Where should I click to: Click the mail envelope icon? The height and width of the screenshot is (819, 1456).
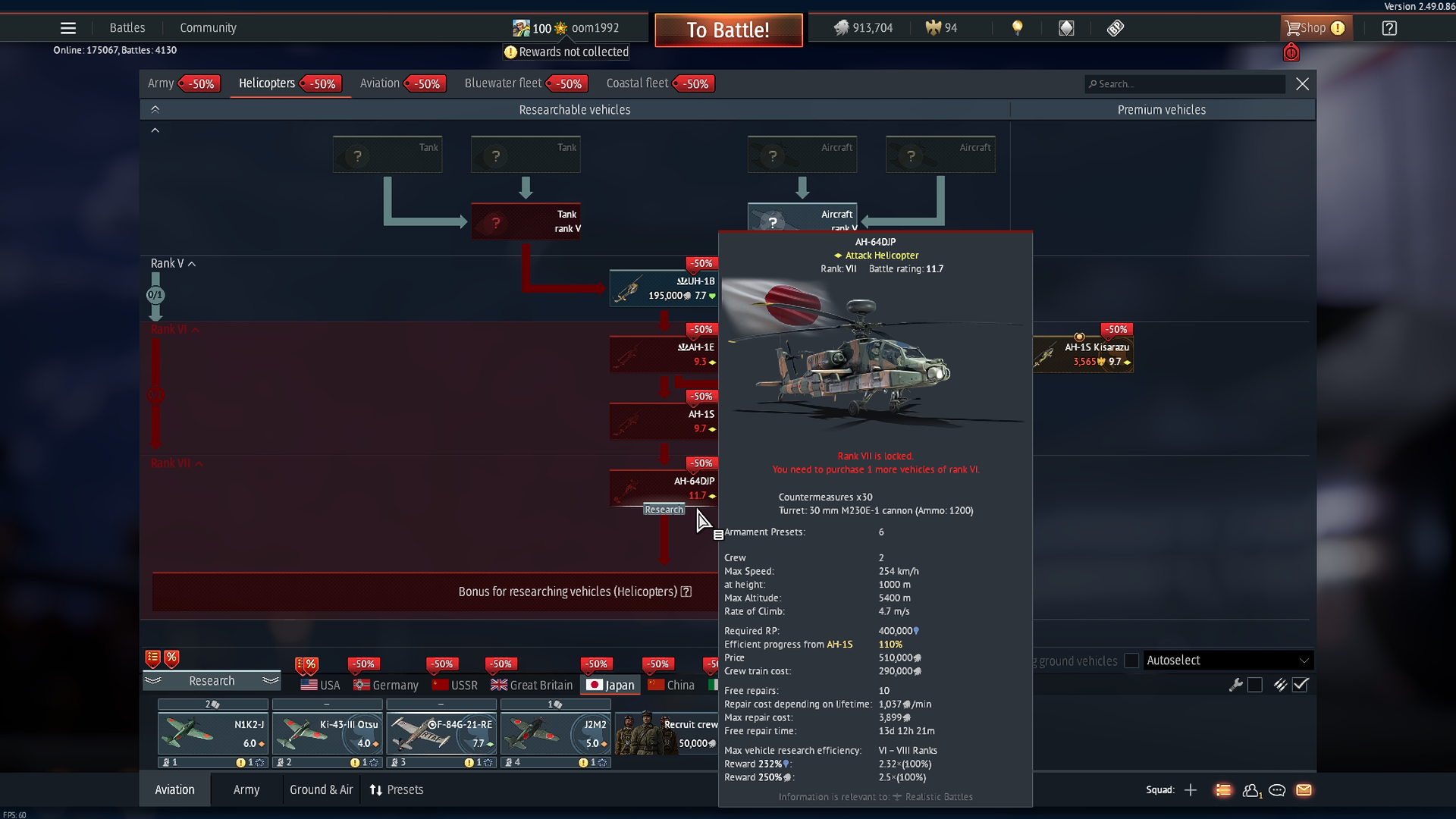[1304, 790]
